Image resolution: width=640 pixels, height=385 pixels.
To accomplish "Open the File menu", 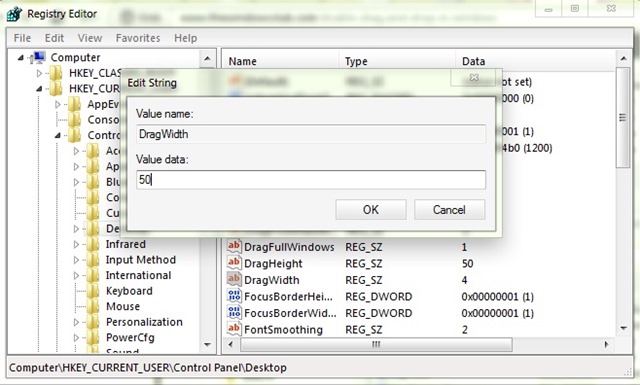I will tap(22, 38).
